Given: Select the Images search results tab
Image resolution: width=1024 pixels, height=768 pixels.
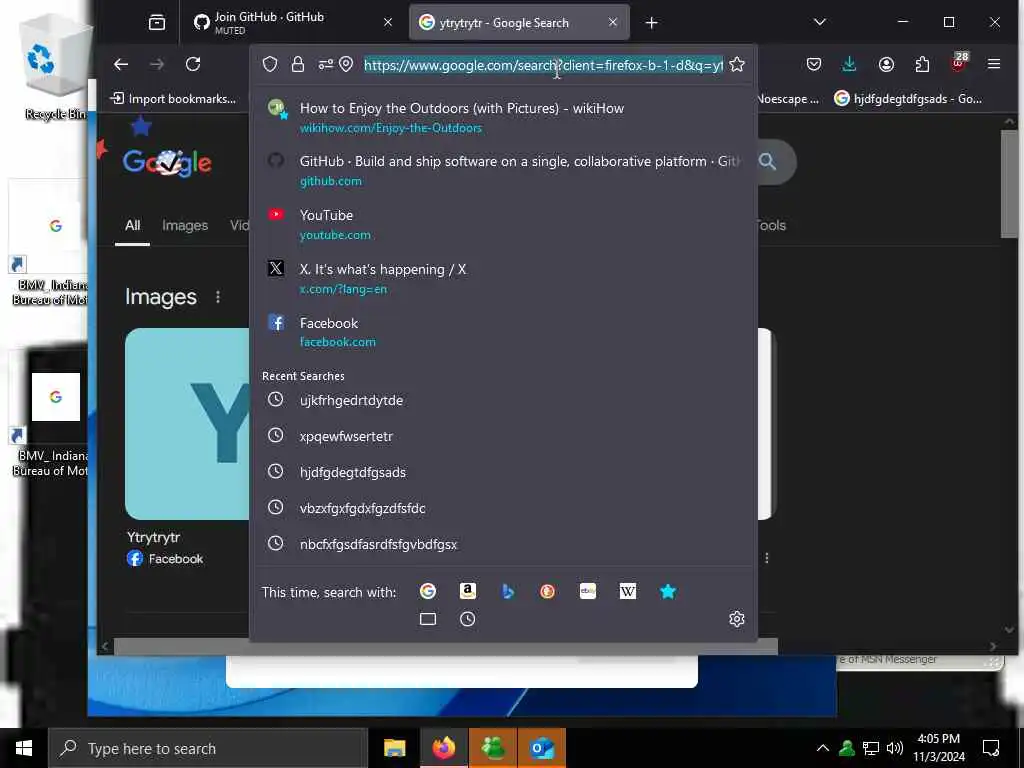Looking at the screenshot, I should coord(185,226).
